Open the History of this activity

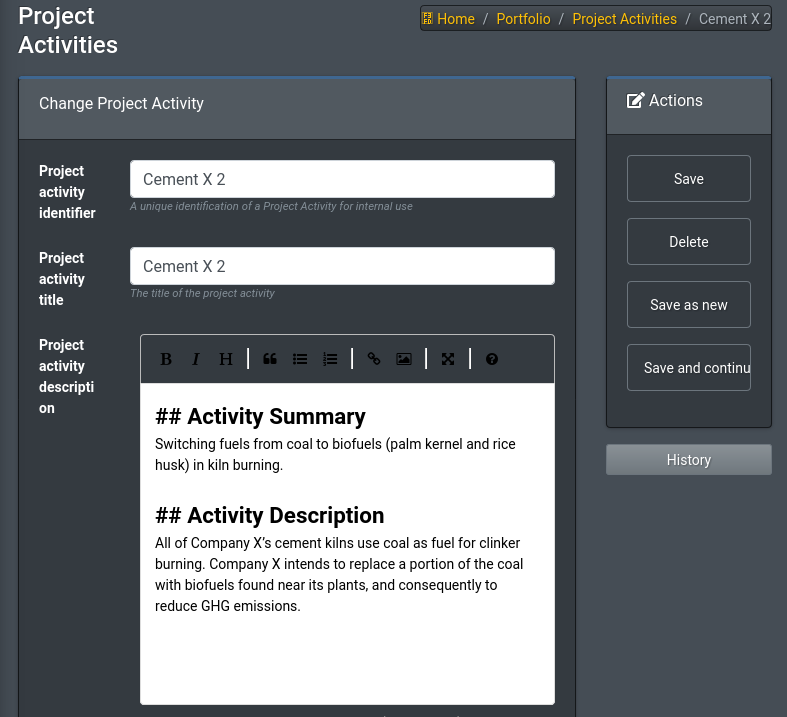[688, 460]
